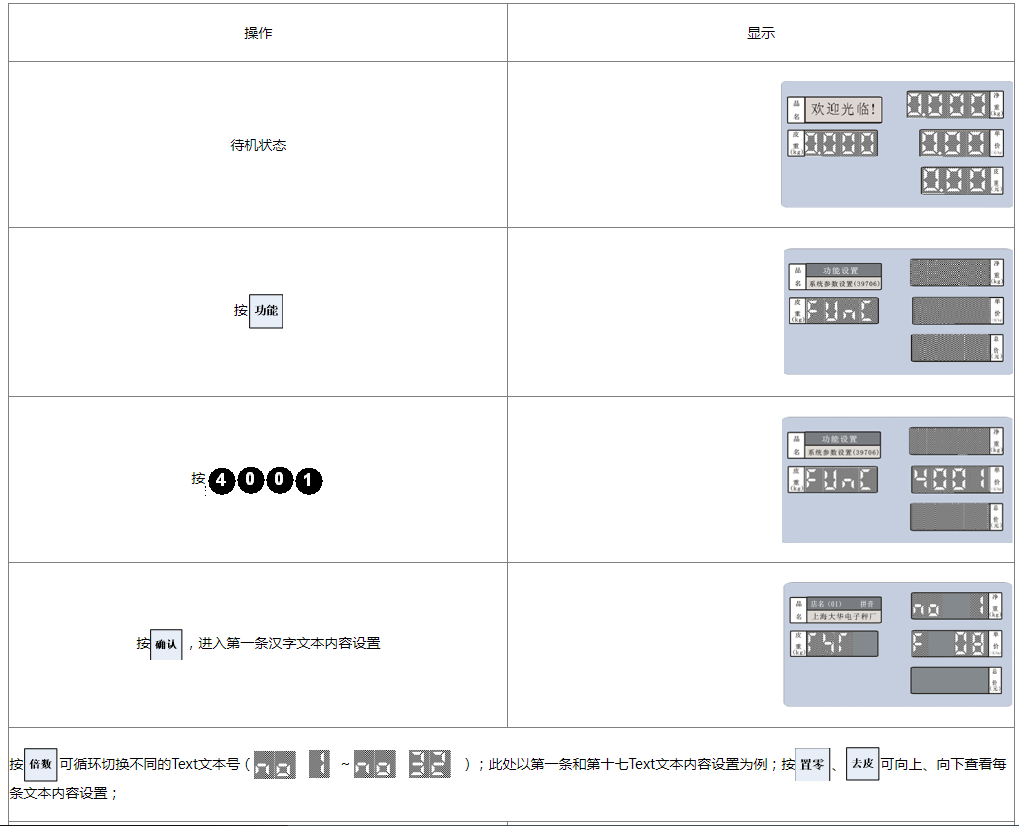Click the 置零 key icon
The height and width of the screenshot is (826, 1019).
(812, 764)
